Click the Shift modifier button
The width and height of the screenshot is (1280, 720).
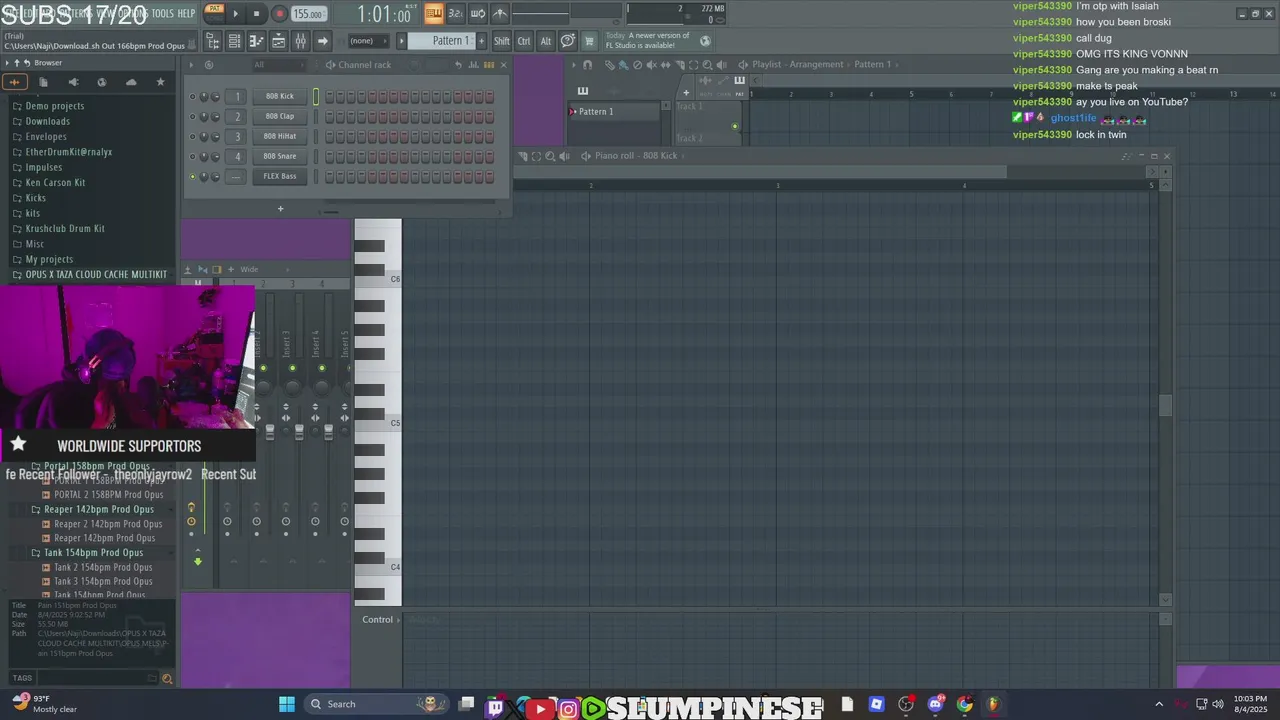tap(501, 41)
